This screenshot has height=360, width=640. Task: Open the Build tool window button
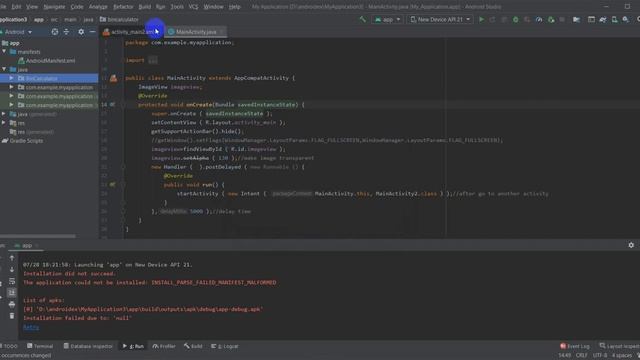[x=193, y=346]
